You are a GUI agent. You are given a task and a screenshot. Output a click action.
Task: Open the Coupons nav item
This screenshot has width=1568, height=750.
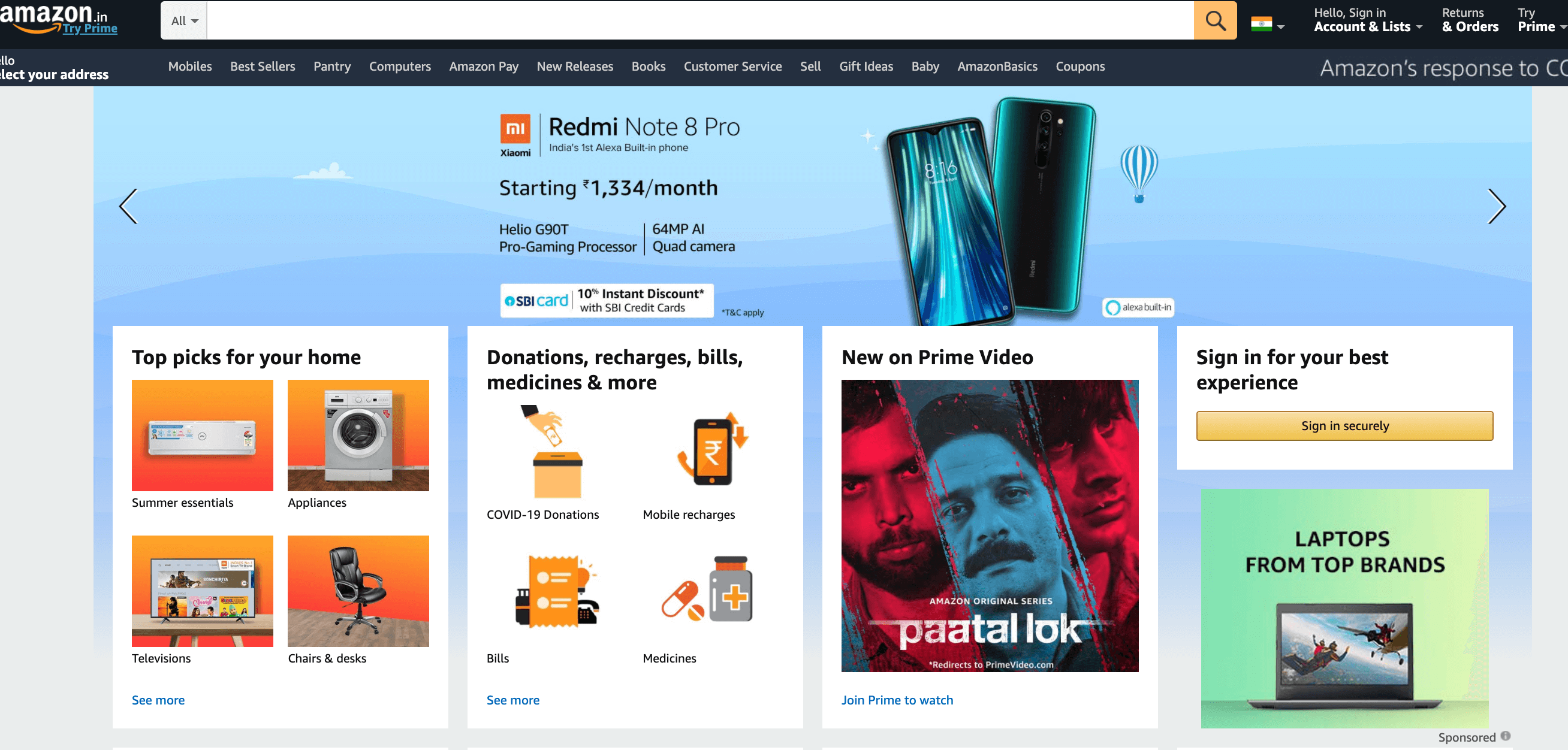tap(1080, 66)
